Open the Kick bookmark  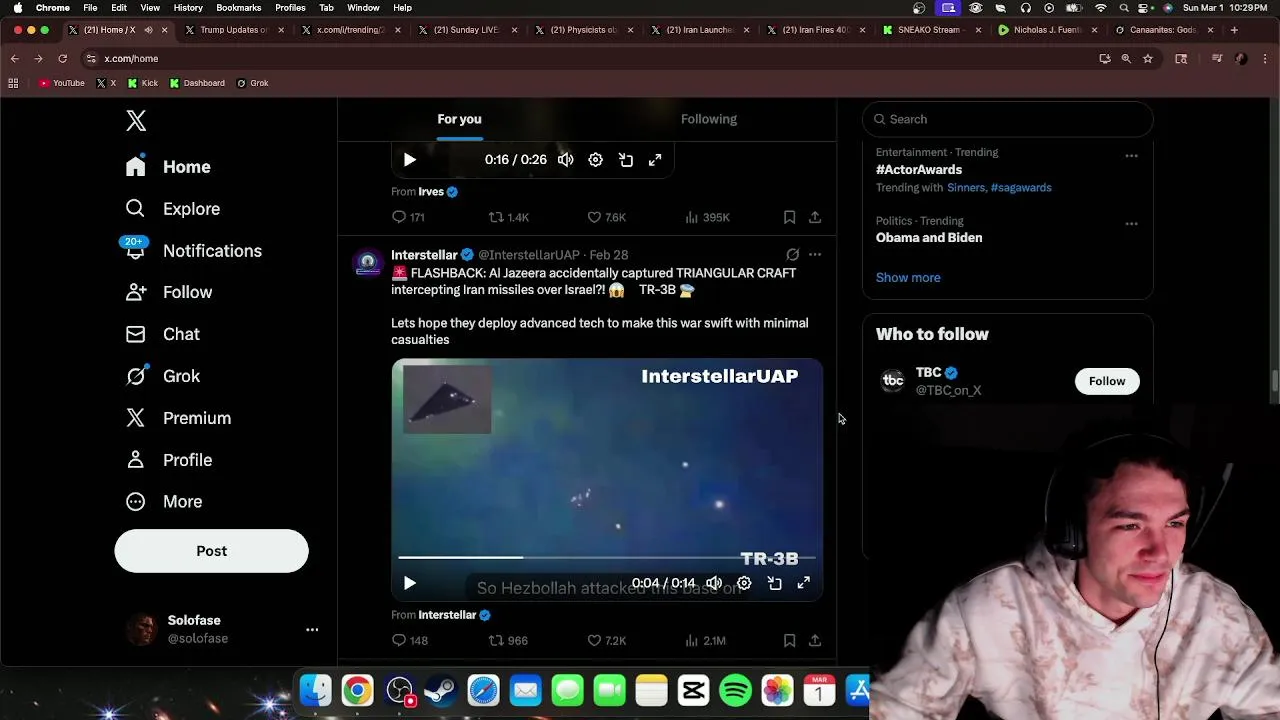(143, 83)
